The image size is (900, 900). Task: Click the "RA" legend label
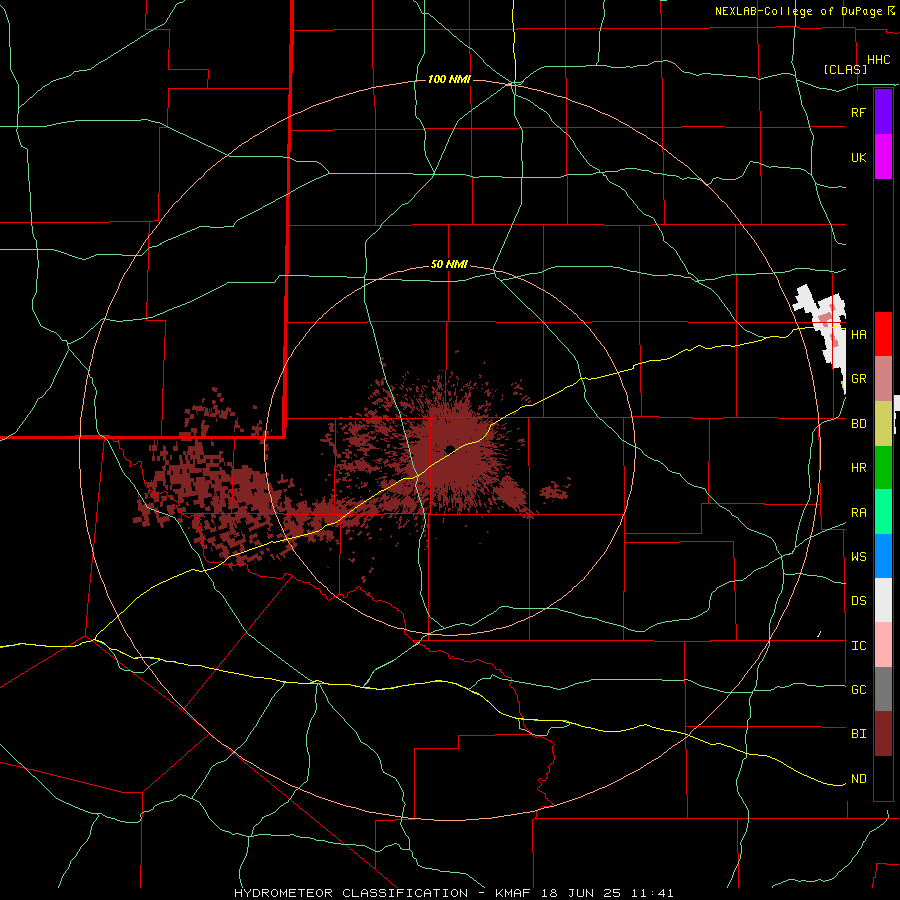(x=858, y=513)
